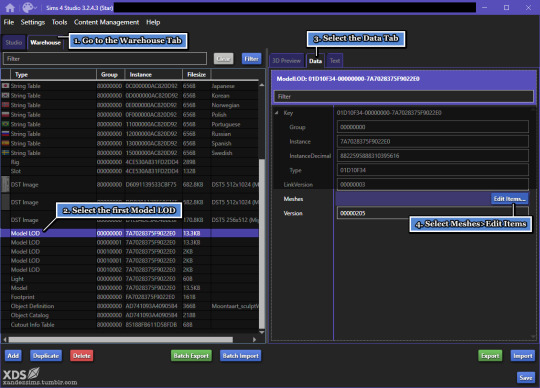Select the Cutout Info Table row
The height and width of the screenshot is (388, 540).
point(129,324)
